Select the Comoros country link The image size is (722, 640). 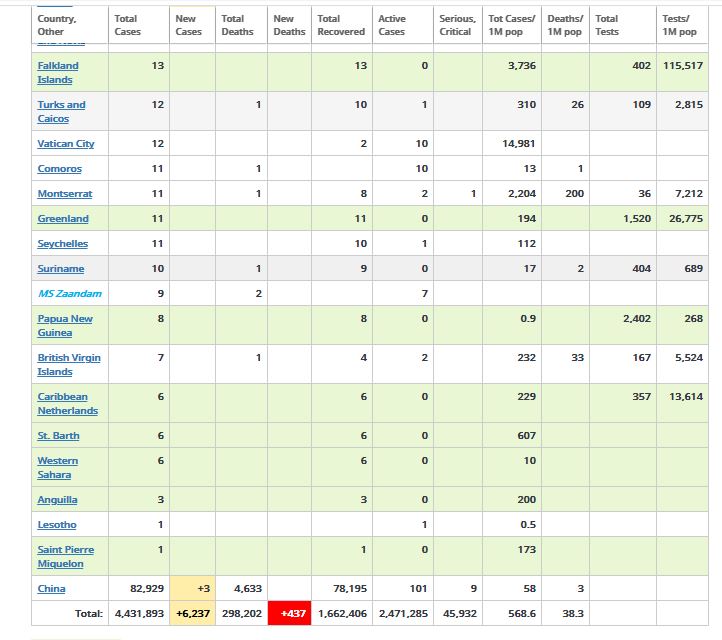(60, 169)
